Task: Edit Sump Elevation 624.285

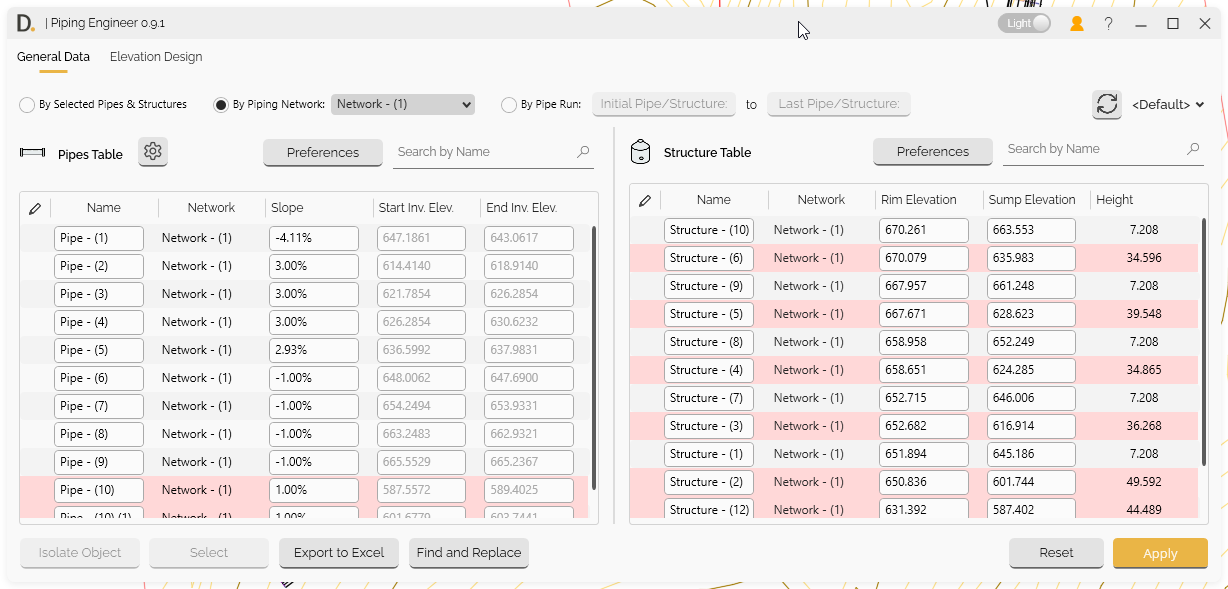Action: 1032,370
